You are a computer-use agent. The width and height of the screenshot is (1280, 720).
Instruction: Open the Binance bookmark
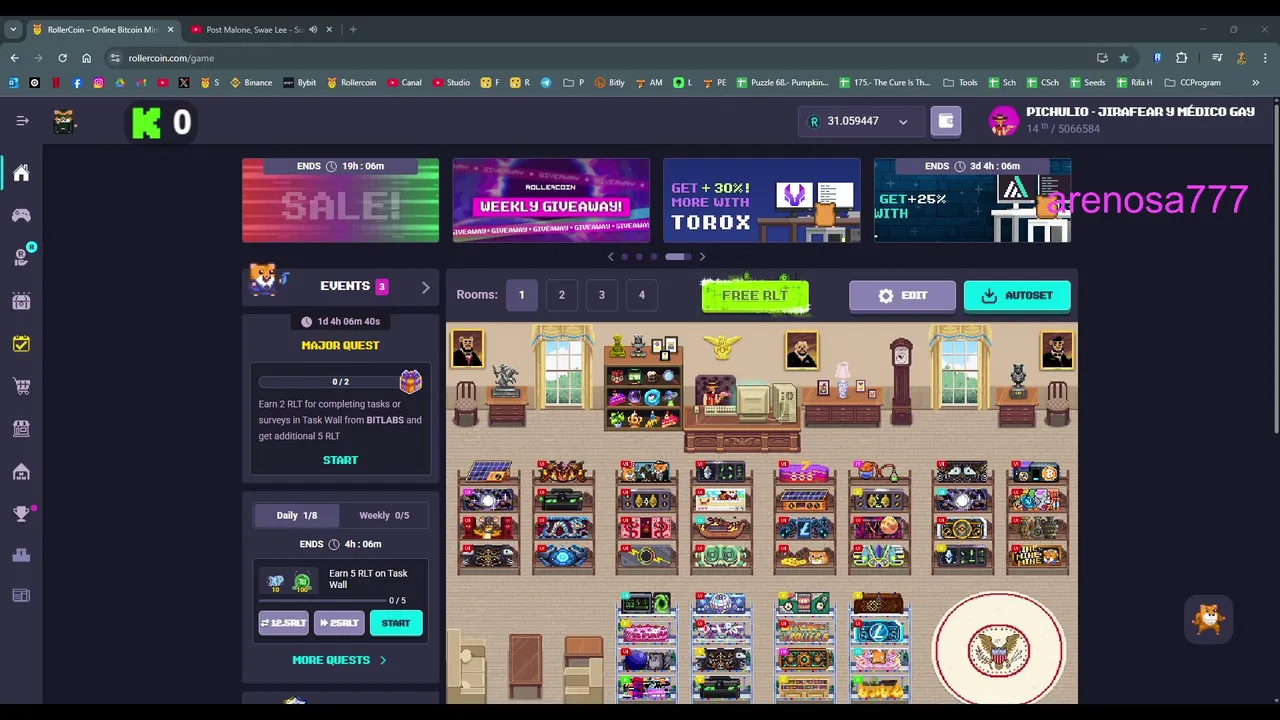click(251, 83)
